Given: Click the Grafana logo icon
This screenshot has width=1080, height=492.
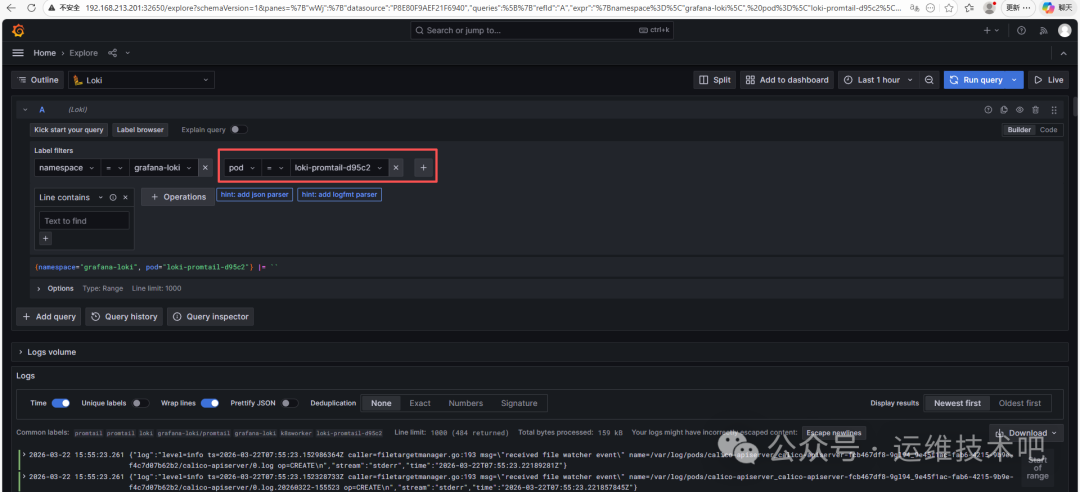Looking at the screenshot, I should pos(19,31).
